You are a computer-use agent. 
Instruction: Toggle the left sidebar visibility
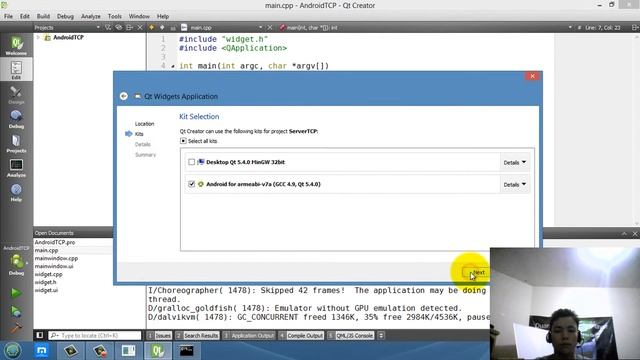tap(40, 335)
